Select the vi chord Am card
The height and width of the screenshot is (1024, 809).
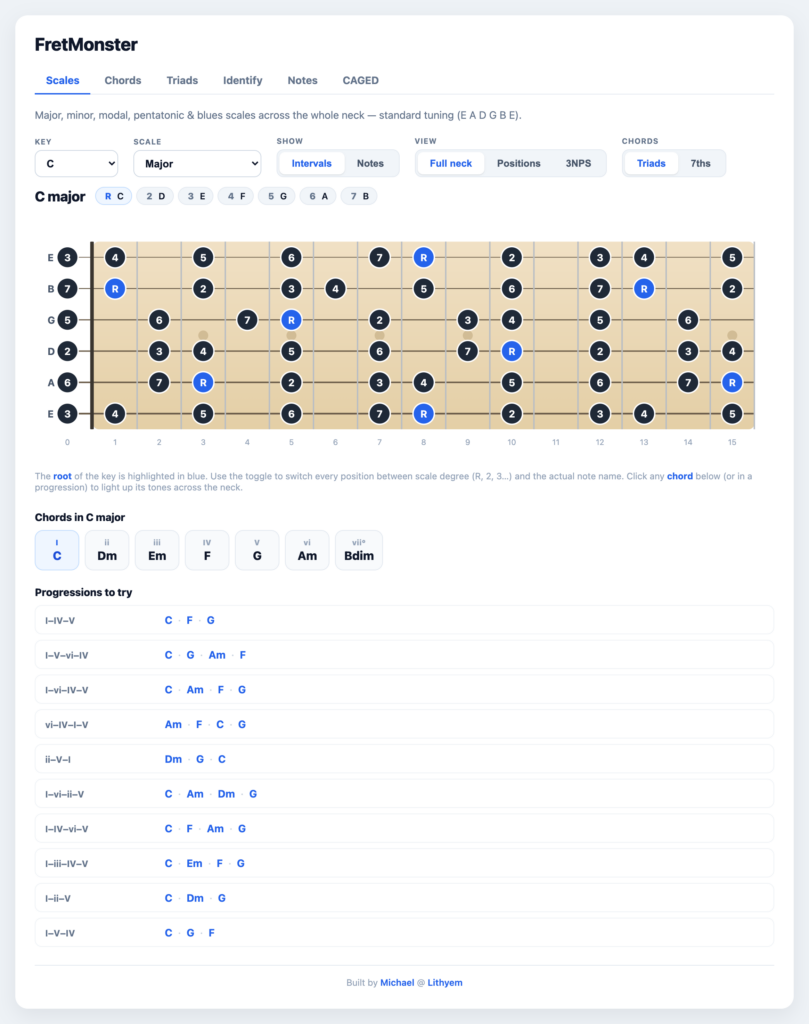[x=307, y=550]
